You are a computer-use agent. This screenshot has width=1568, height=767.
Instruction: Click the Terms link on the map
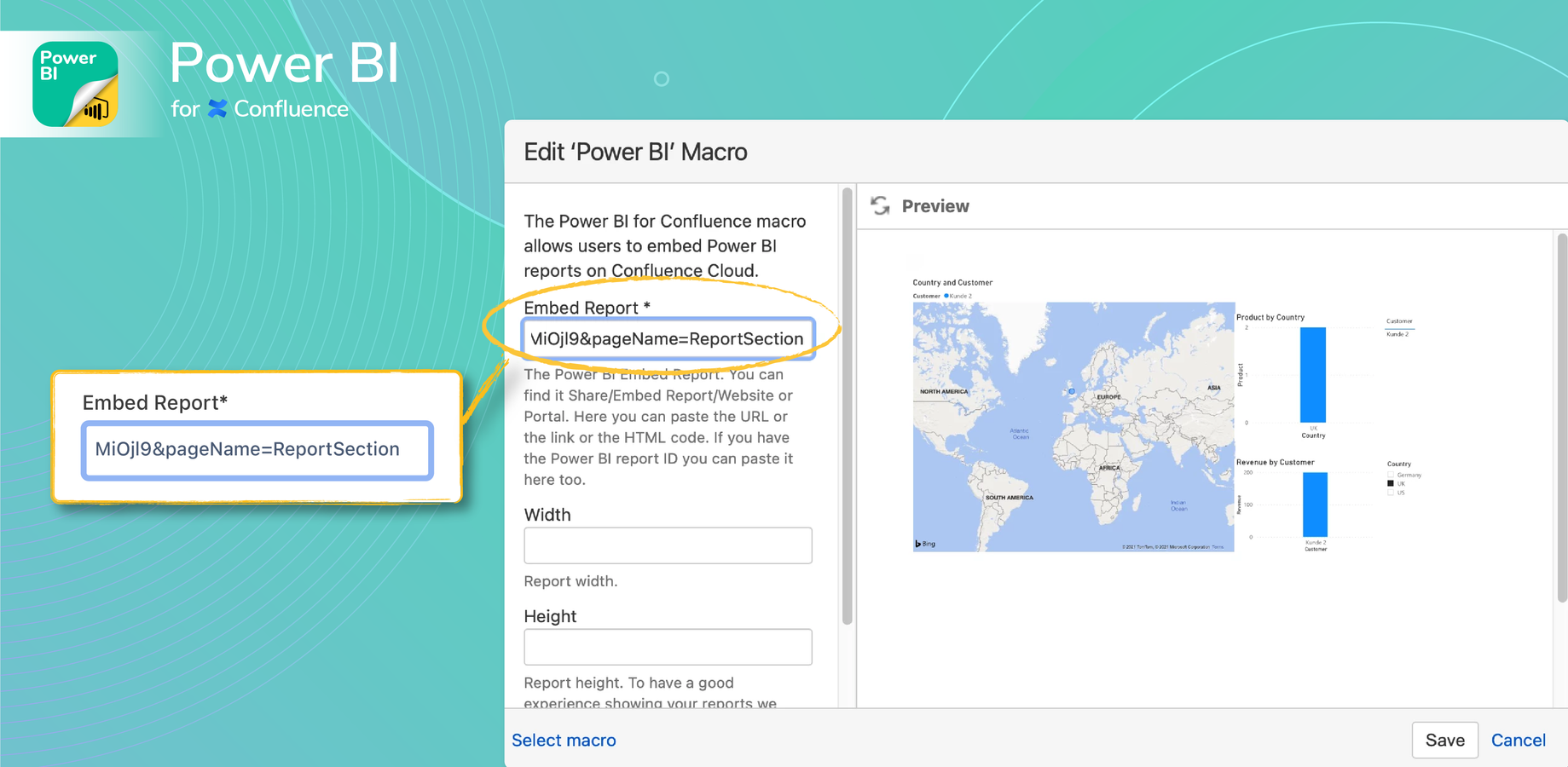1218,547
